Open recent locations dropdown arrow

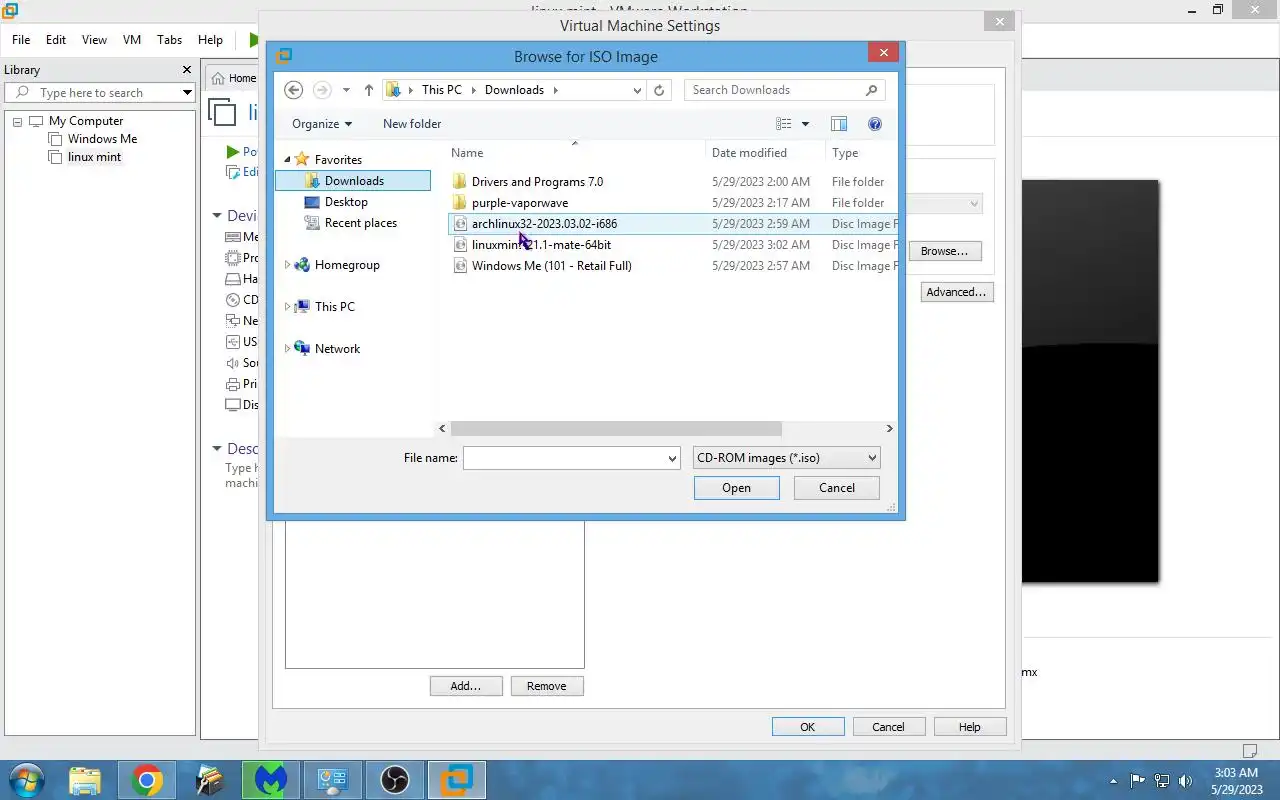pyautogui.click(x=346, y=90)
